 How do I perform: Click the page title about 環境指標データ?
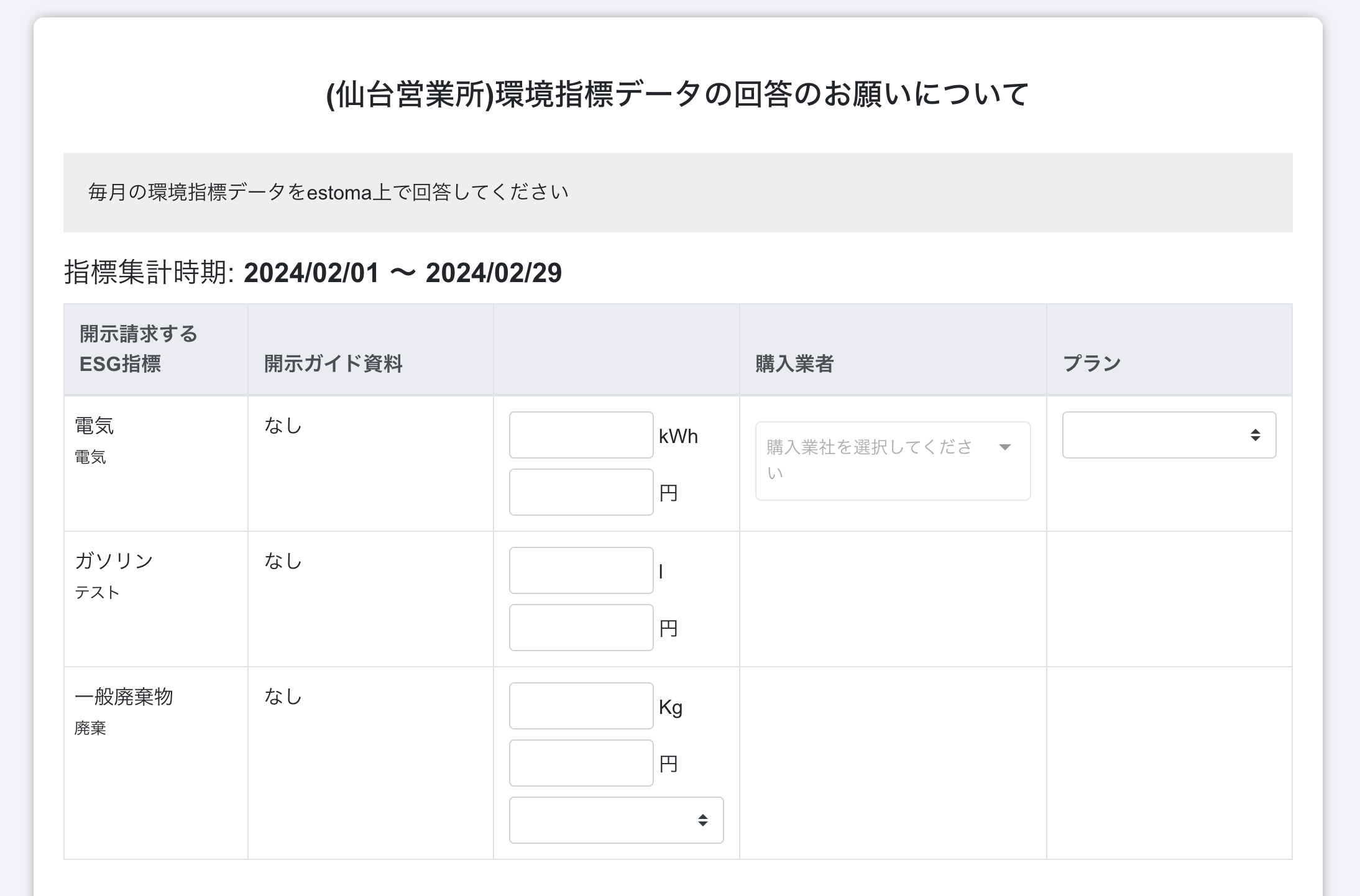(x=678, y=93)
